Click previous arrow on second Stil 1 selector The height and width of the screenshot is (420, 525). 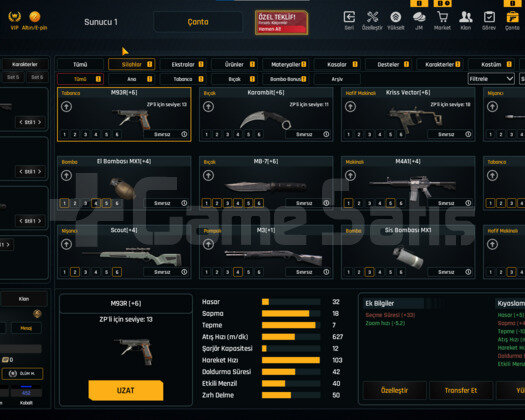(x=21, y=171)
